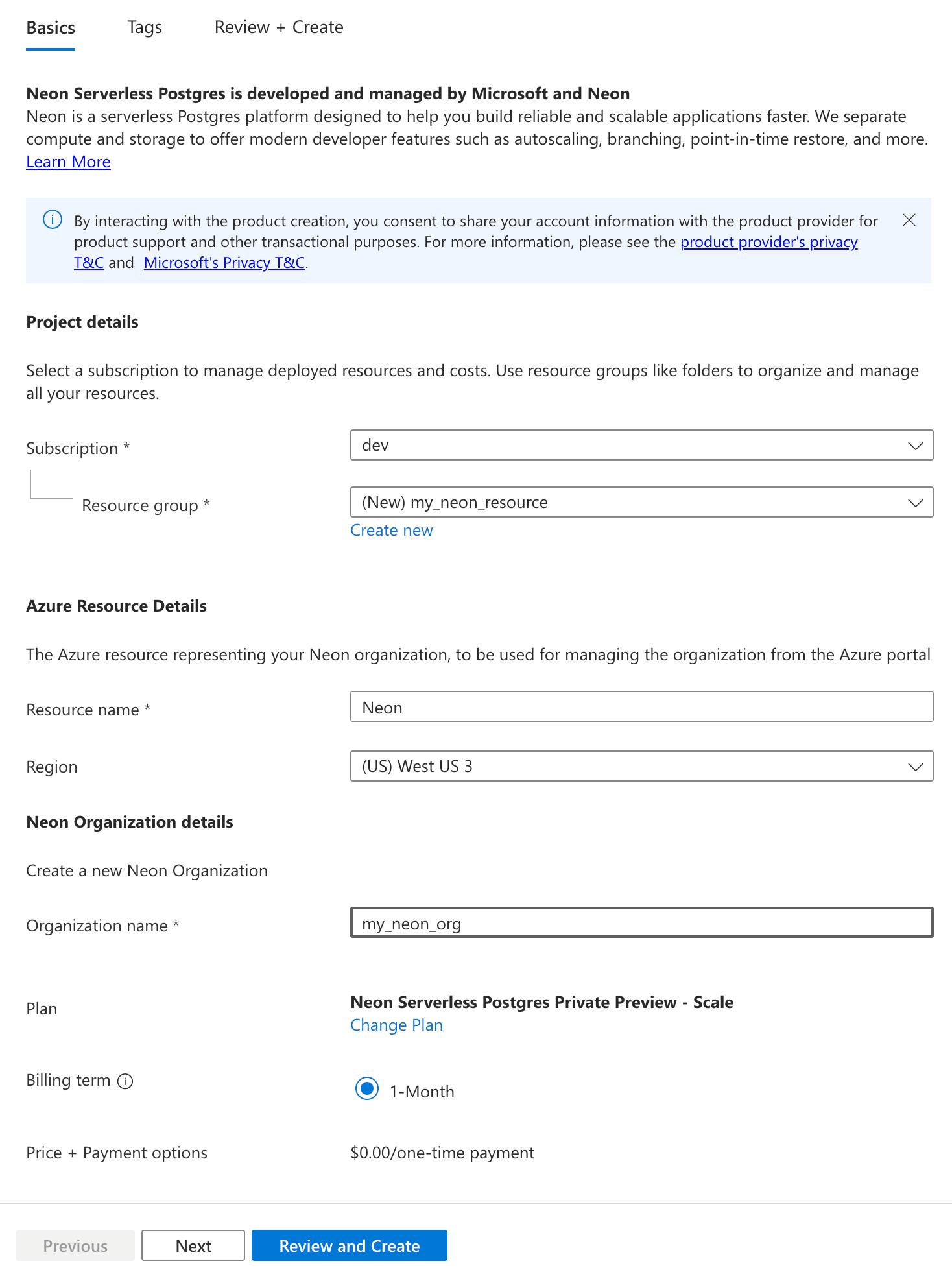
Task: Click the info icon in the consent banner
Action: 52,220
